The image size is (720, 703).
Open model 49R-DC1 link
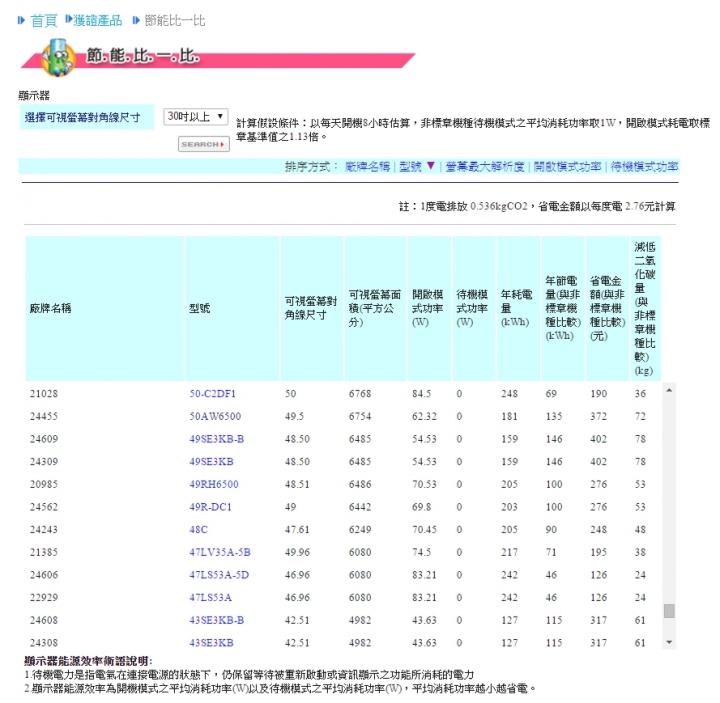(210, 507)
